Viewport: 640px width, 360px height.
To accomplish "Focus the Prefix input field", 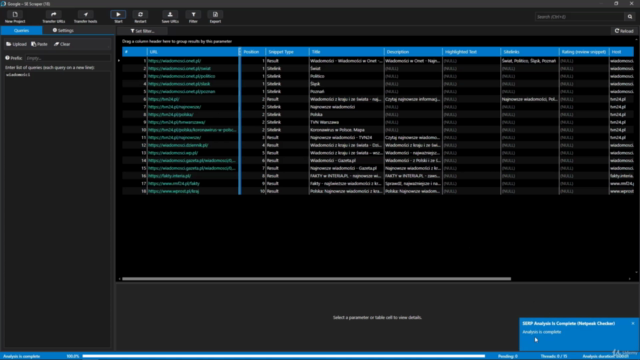I will pyautogui.click(x=68, y=58).
